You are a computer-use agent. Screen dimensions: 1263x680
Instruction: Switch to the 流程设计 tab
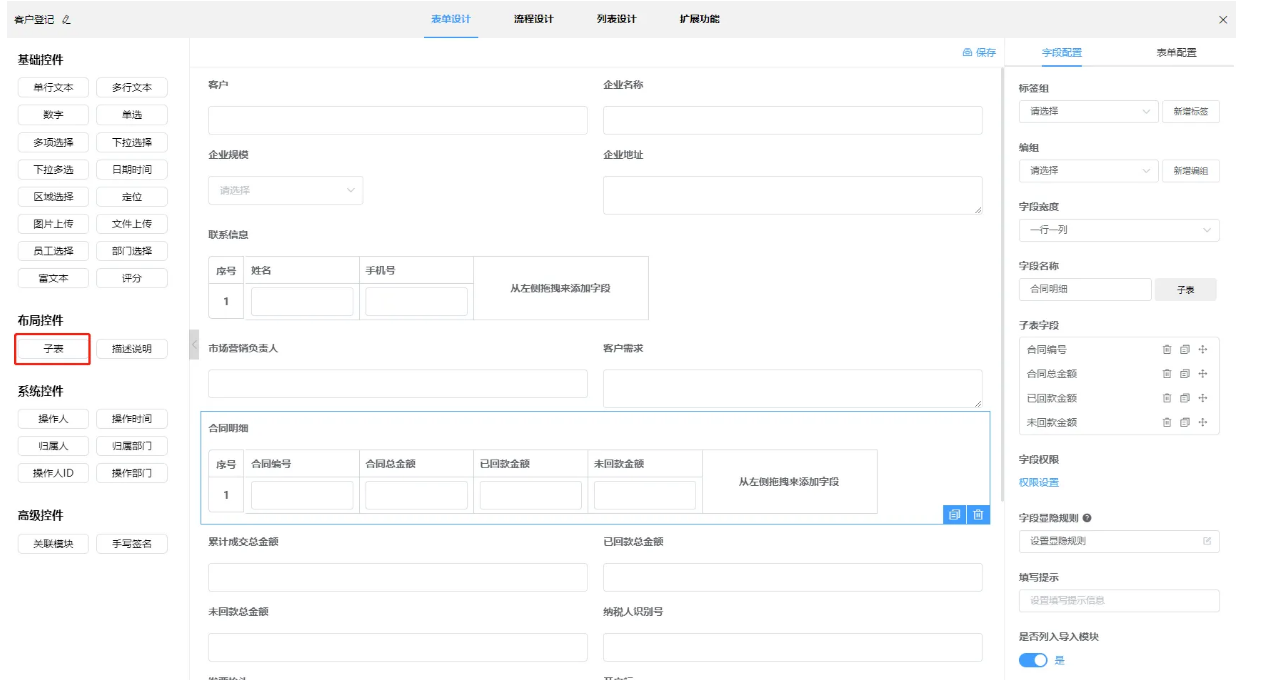coord(533,19)
